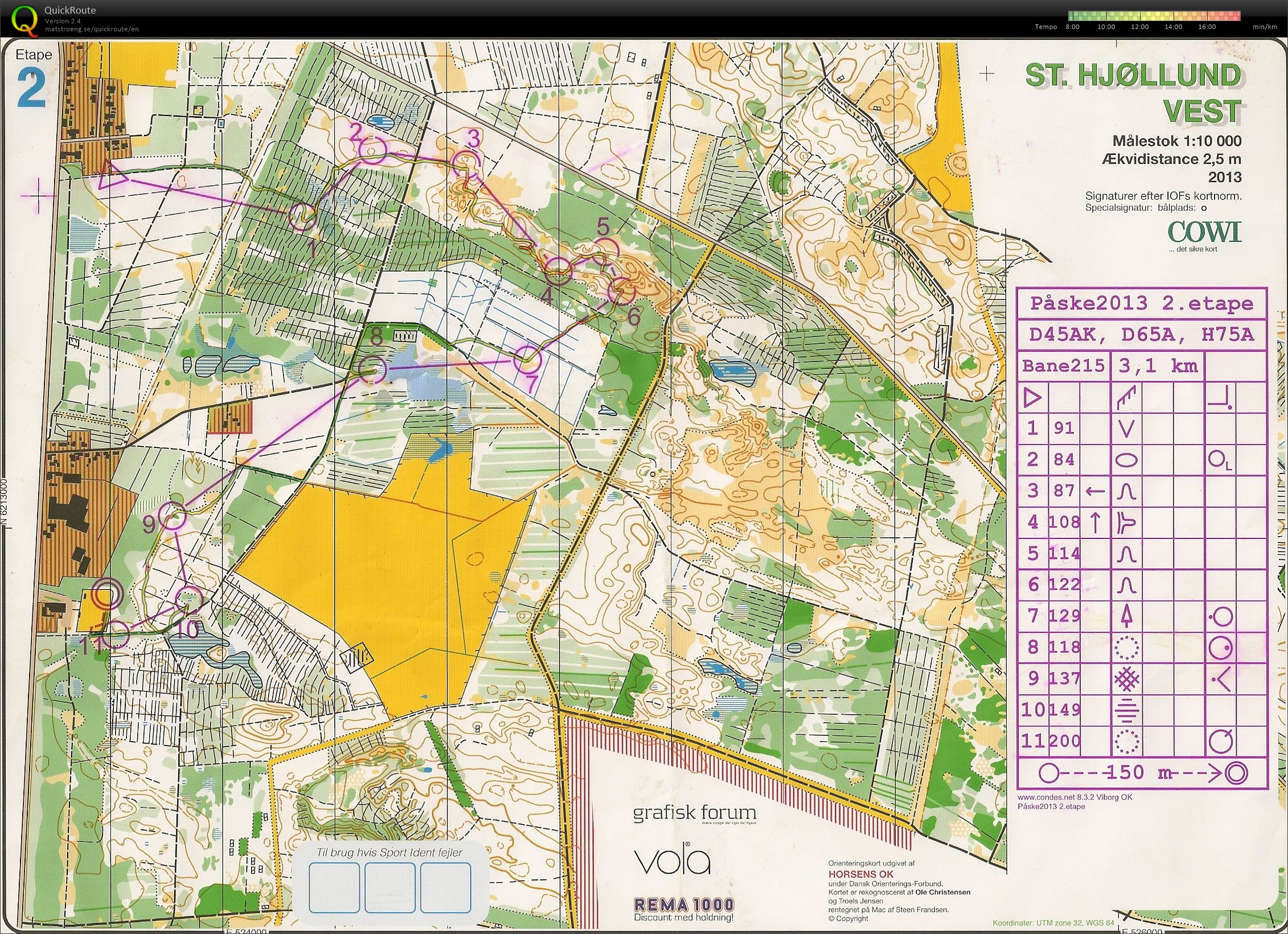Viewport: 1288px width, 934px height.
Task: Click the feature symbol in row 2 (code 84)
Action: (1126, 460)
